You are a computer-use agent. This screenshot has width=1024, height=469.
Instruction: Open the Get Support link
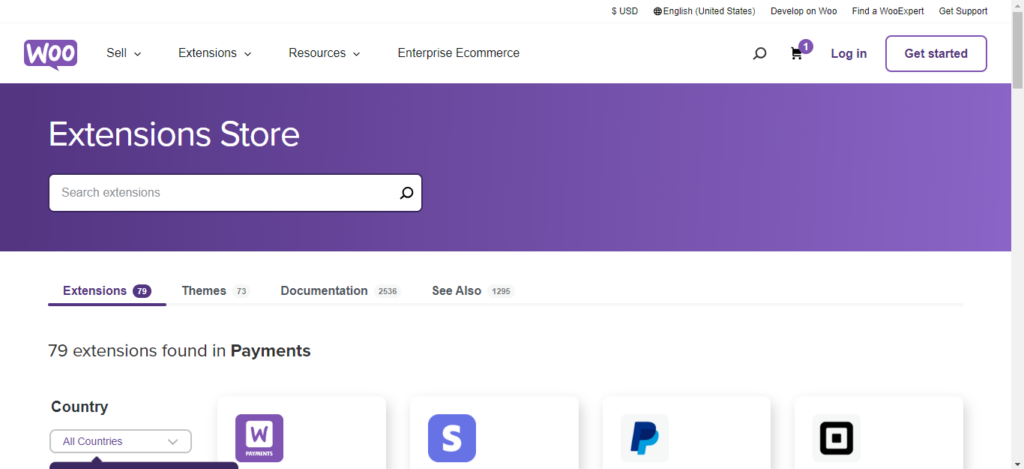963,11
